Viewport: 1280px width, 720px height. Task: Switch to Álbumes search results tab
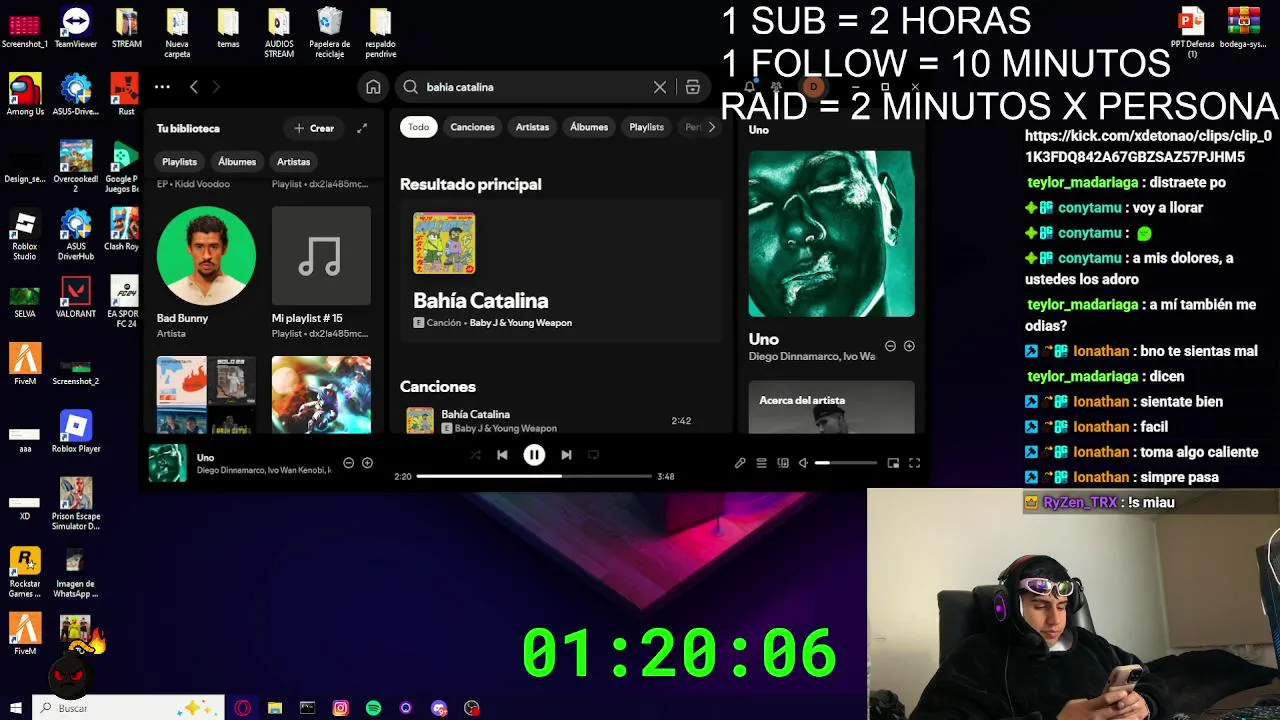point(589,127)
